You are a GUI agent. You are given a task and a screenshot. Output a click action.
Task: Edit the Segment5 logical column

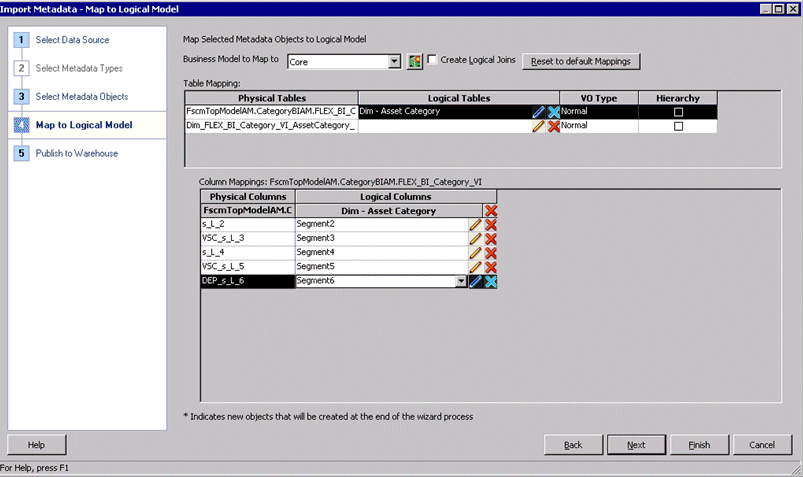pyautogui.click(x=475, y=267)
